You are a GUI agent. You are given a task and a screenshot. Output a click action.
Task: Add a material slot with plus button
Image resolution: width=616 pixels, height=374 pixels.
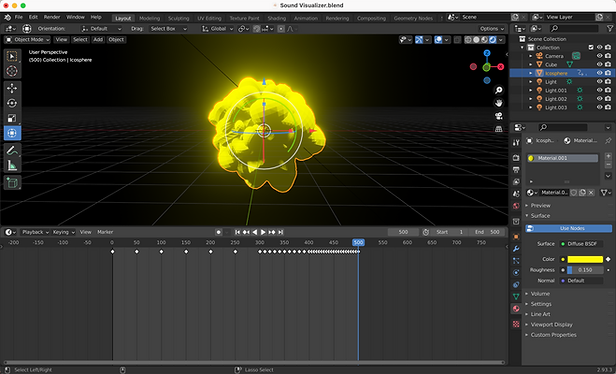click(x=608, y=156)
